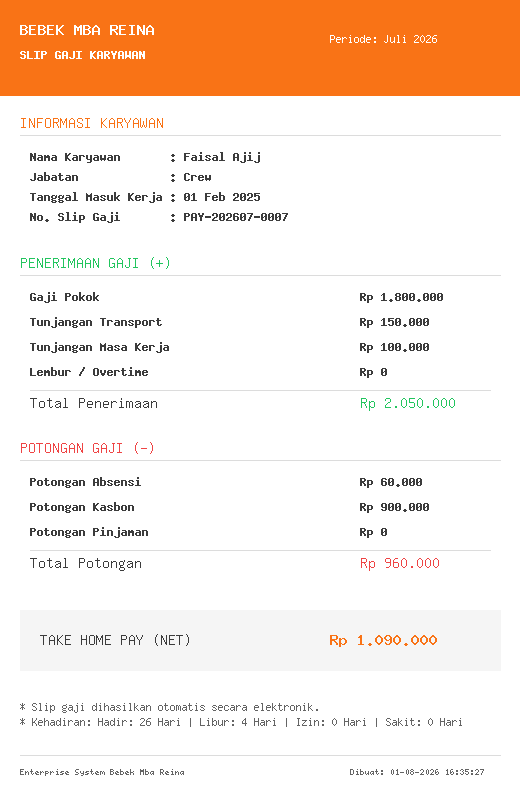Click the join date 01 Feb 2025
520x800 pixels.
pyautogui.click(x=222, y=197)
